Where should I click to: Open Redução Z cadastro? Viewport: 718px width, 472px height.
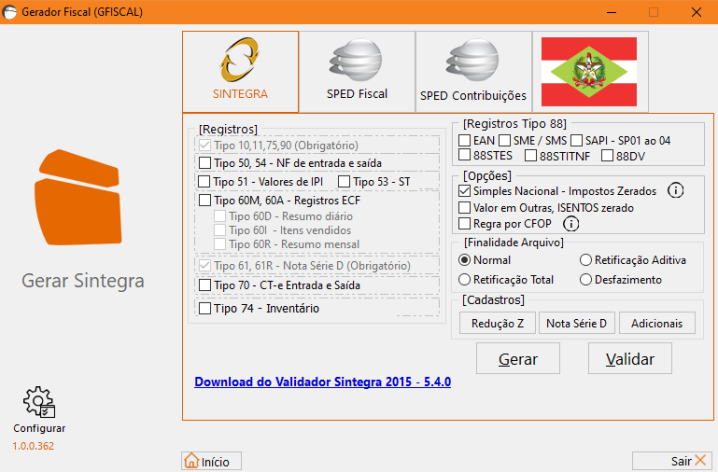[497, 323]
